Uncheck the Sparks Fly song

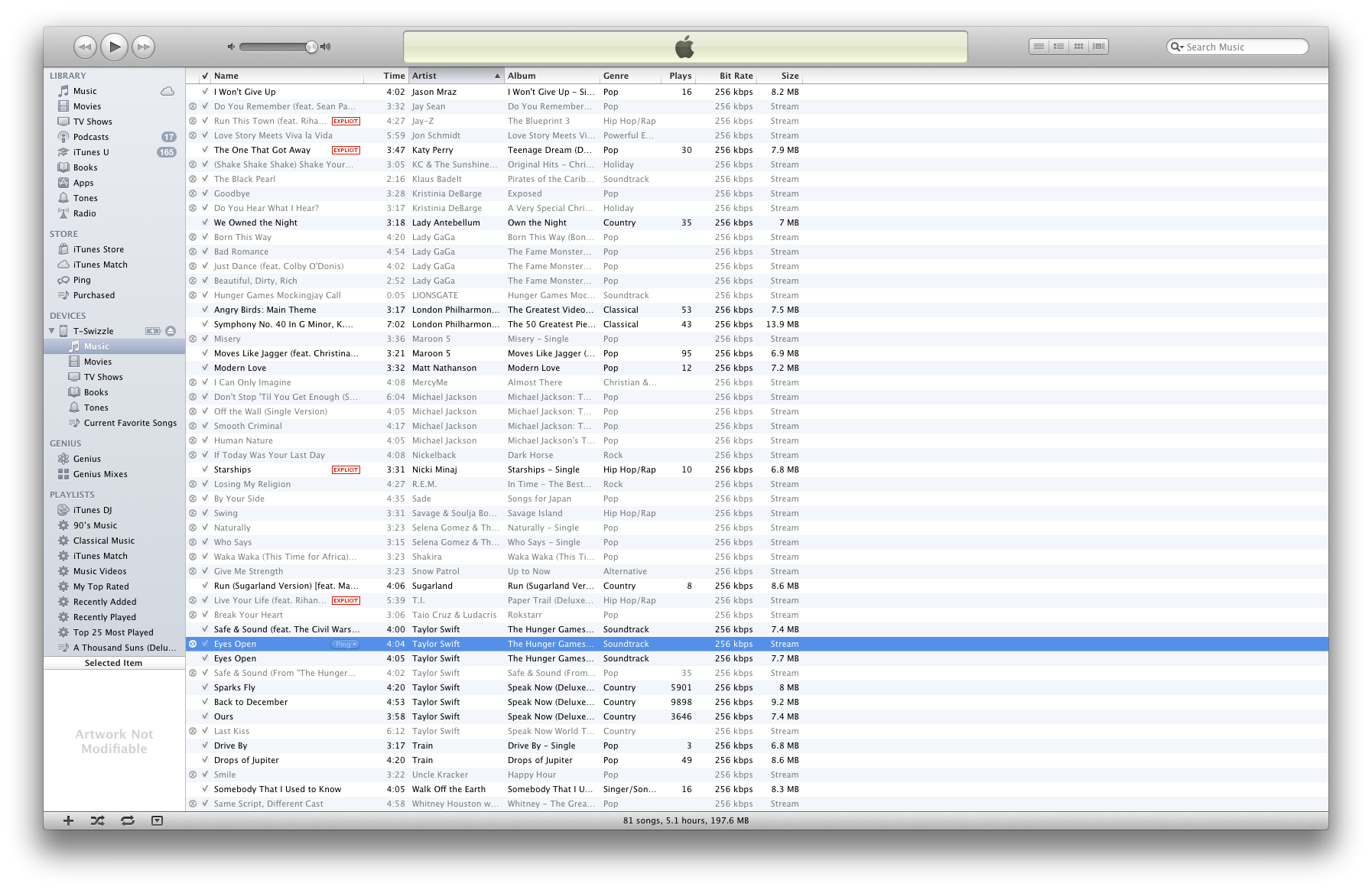tap(205, 687)
